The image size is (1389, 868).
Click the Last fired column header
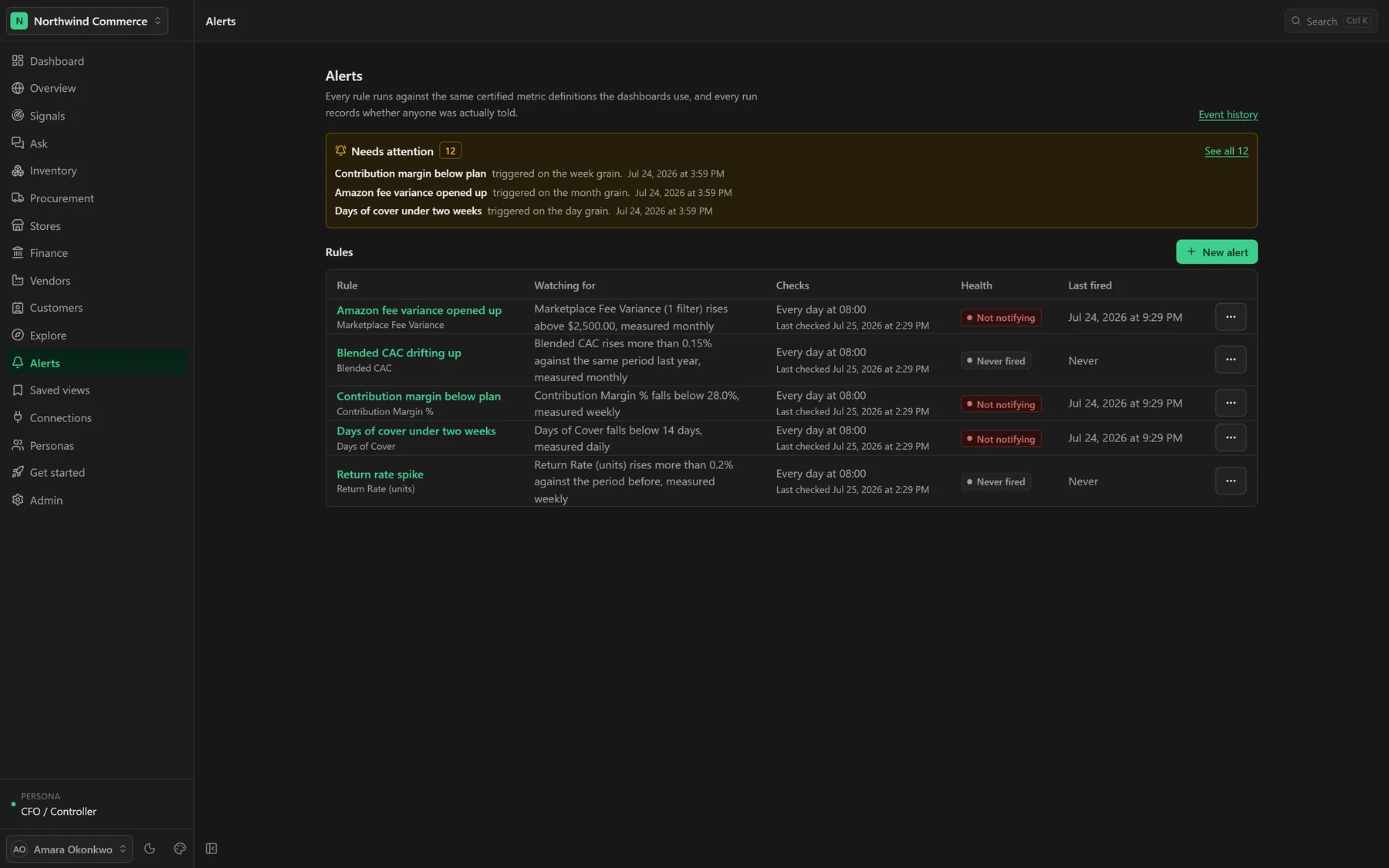[x=1090, y=285]
